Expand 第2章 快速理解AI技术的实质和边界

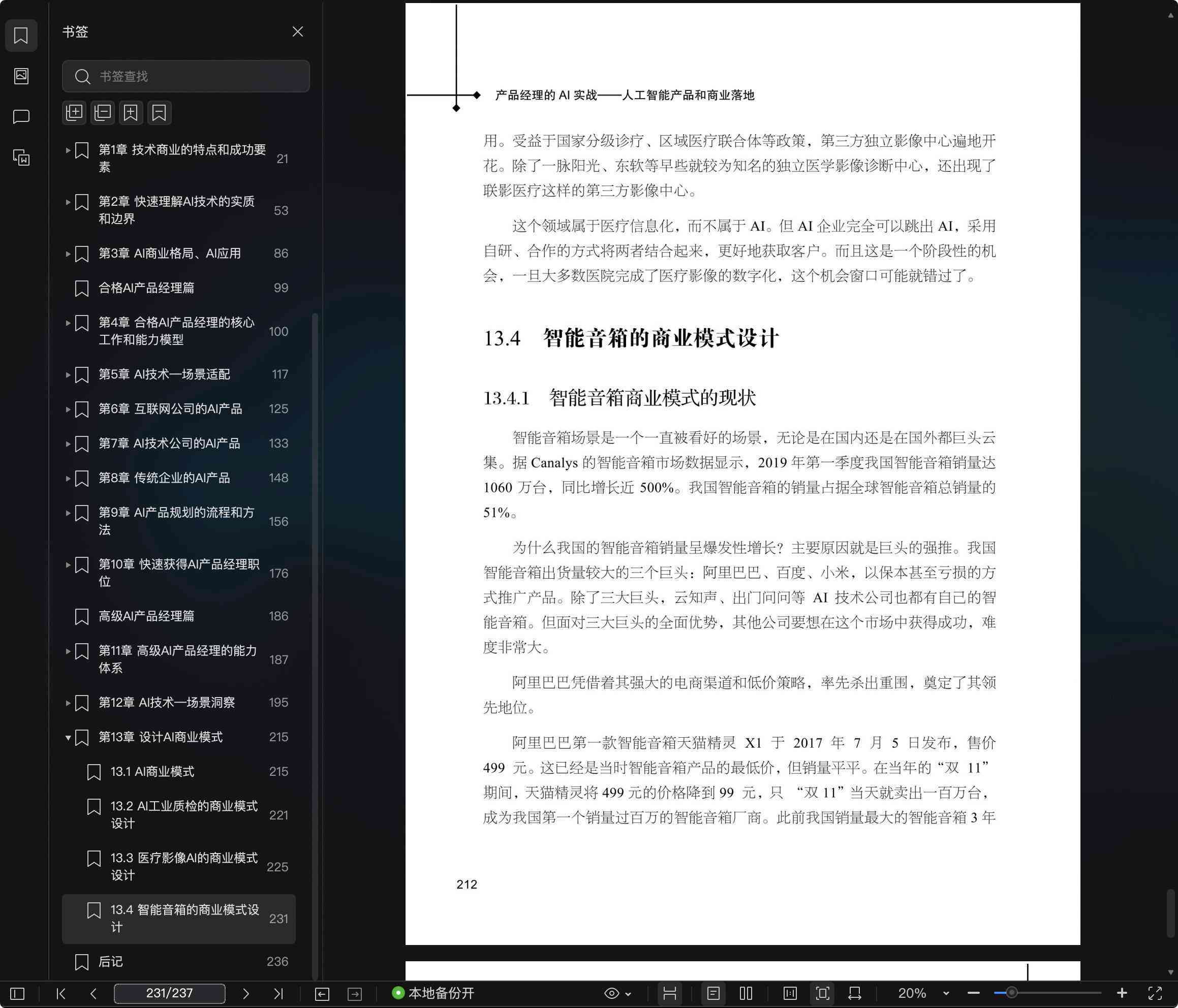68,202
